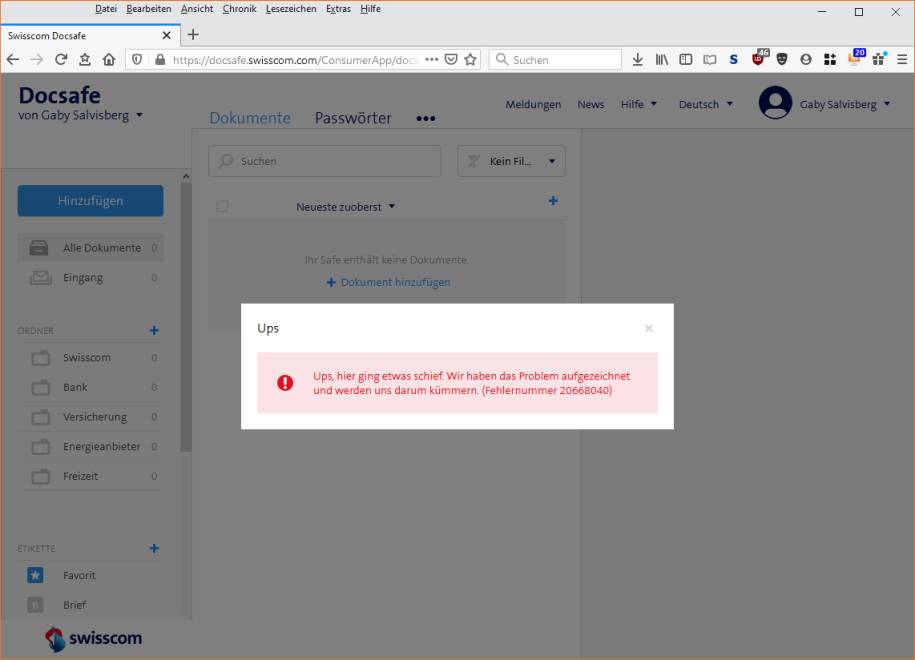Open the Bank folder
Screen dimensions: 915x660
(x=90, y=387)
